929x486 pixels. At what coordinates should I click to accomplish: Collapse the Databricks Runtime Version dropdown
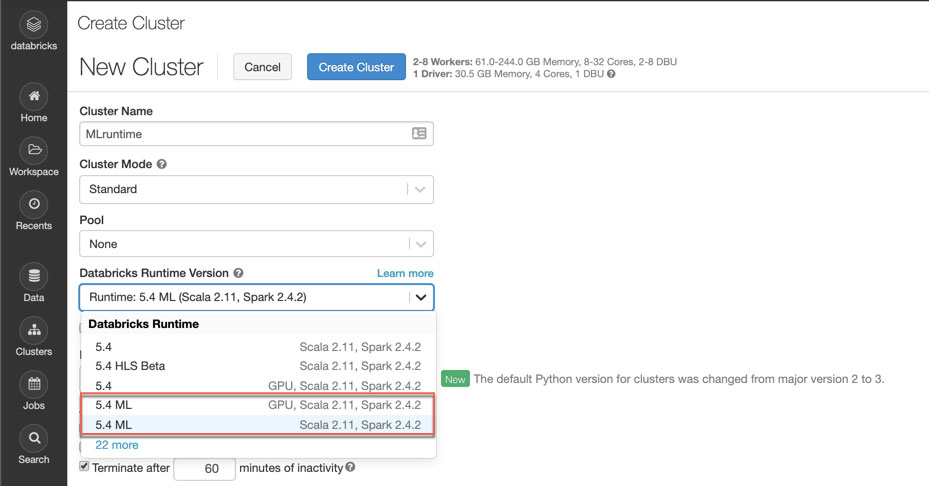coord(421,297)
